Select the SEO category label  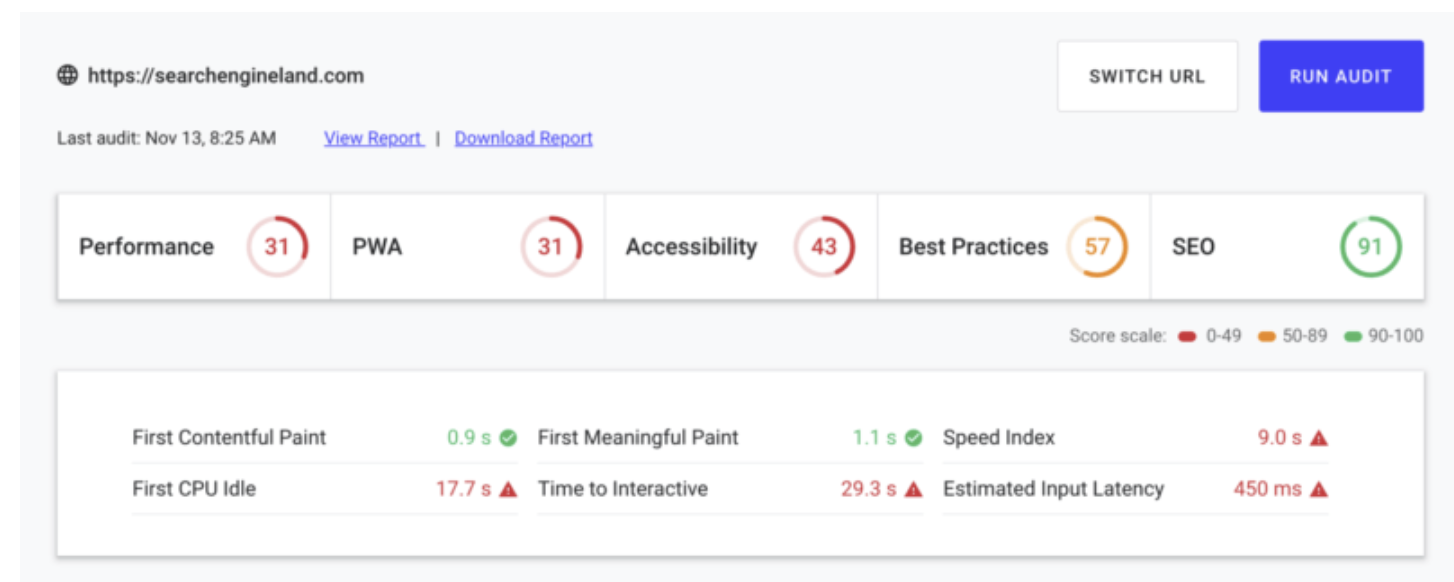tap(1193, 247)
